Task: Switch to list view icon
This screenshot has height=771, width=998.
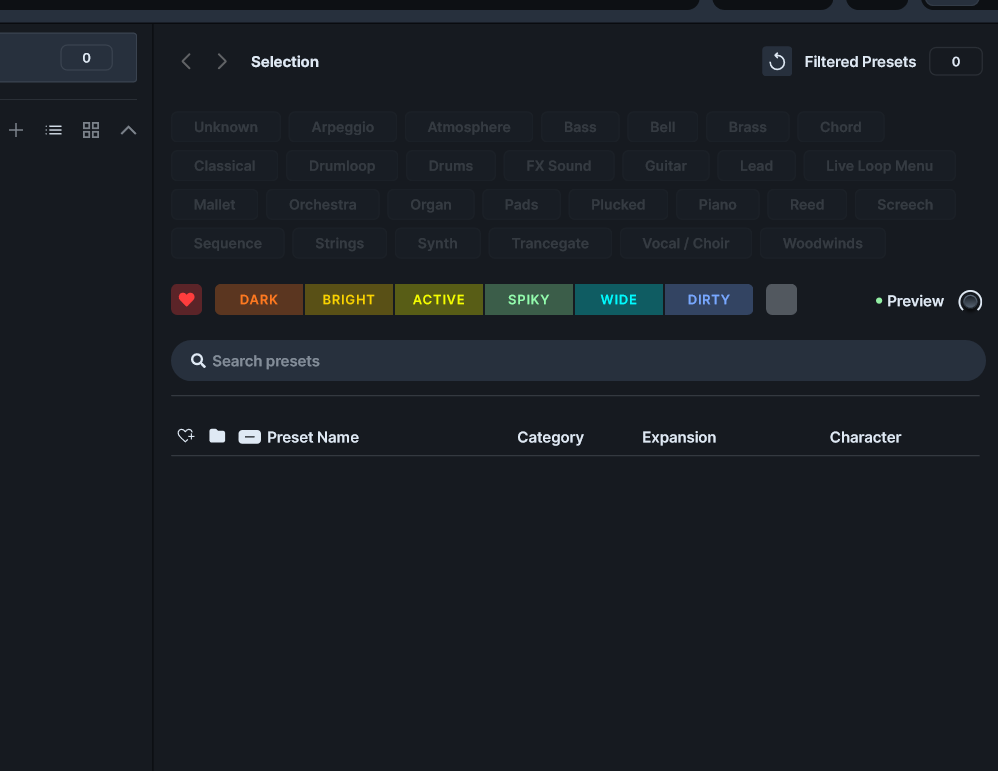Action: (54, 130)
